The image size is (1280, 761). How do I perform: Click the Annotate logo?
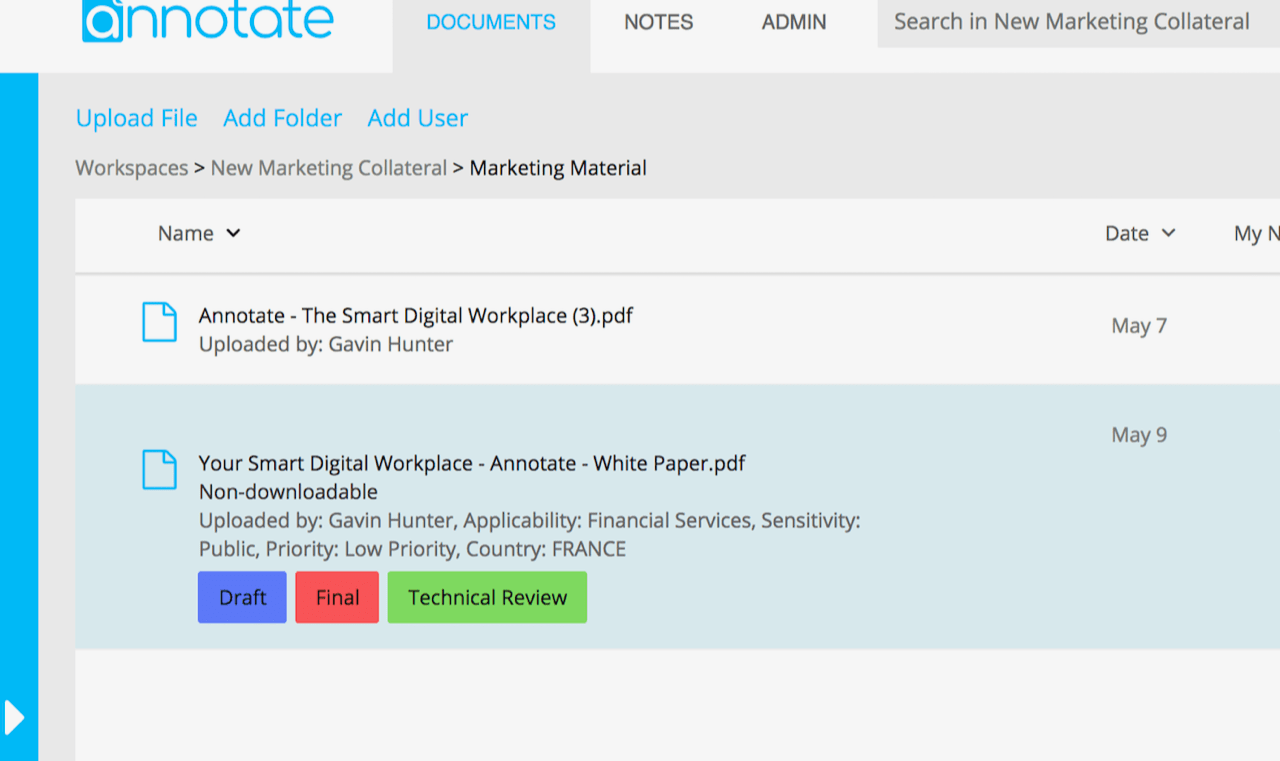[x=208, y=22]
